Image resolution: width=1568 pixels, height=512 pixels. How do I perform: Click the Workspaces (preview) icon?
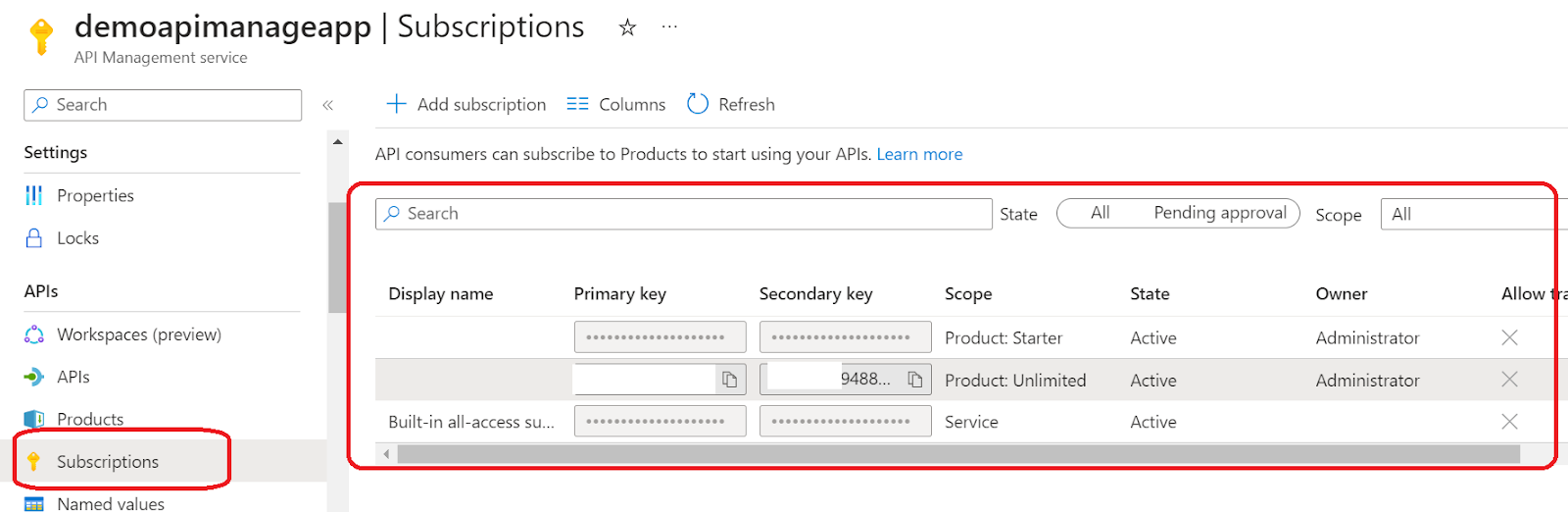(x=34, y=334)
